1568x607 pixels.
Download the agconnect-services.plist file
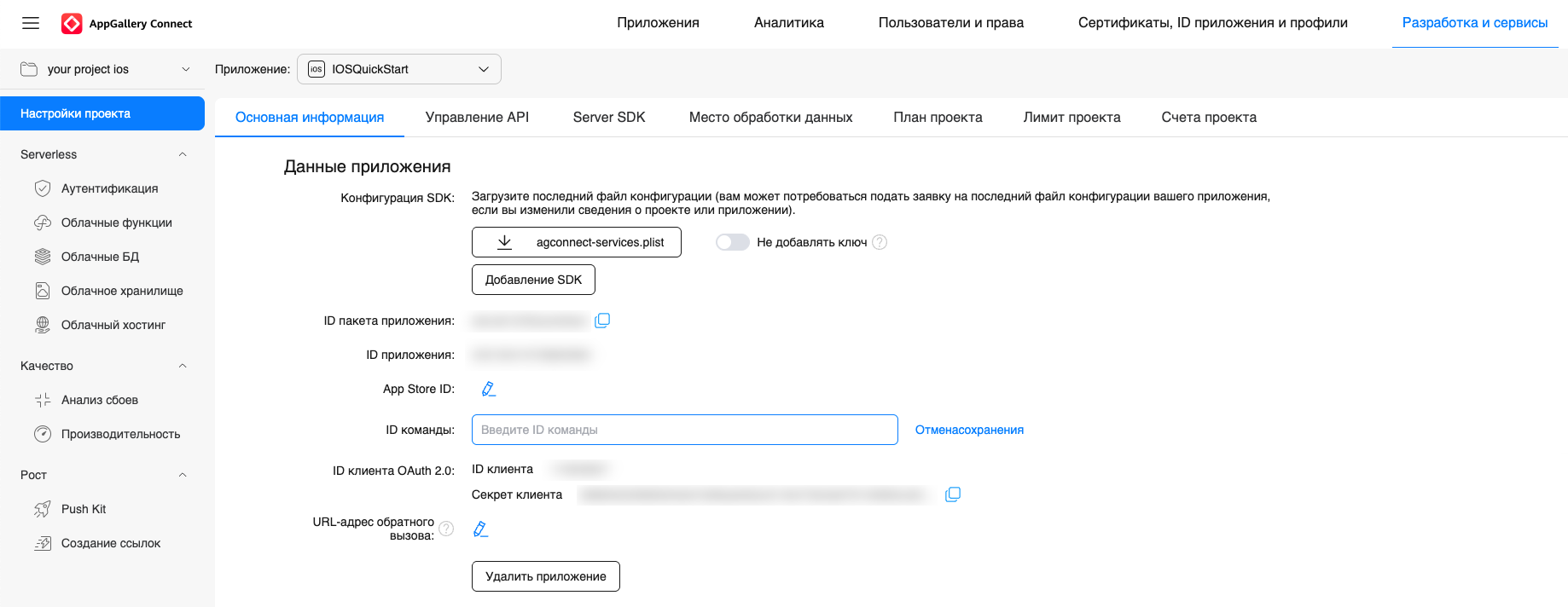577,242
